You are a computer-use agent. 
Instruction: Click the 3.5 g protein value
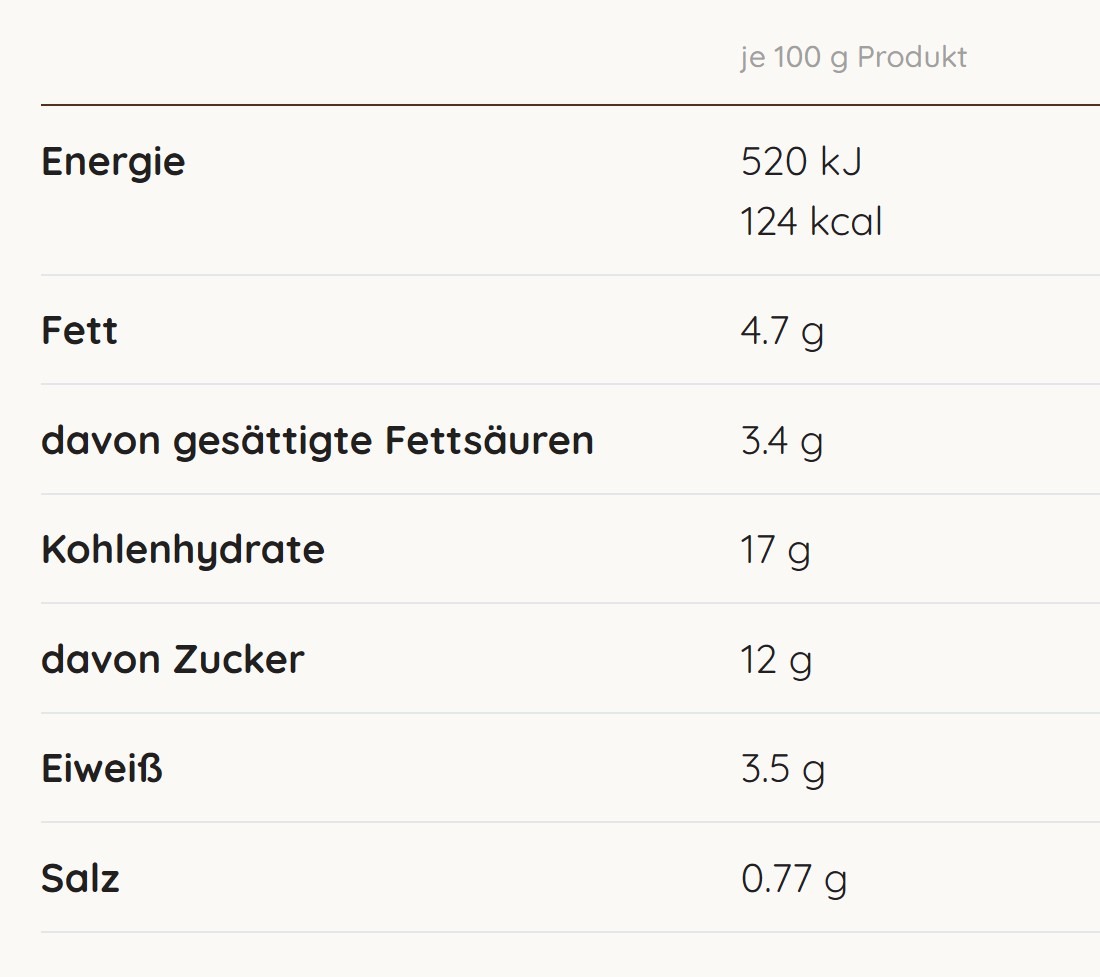click(x=783, y=769)
